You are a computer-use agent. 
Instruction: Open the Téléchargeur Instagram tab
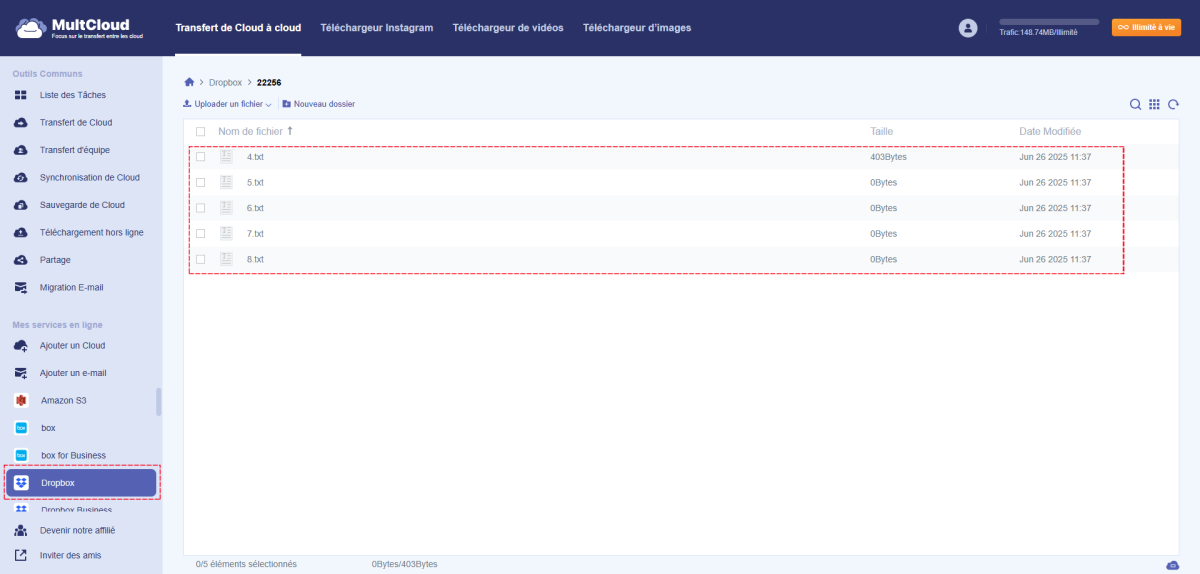tap(376, 28)
